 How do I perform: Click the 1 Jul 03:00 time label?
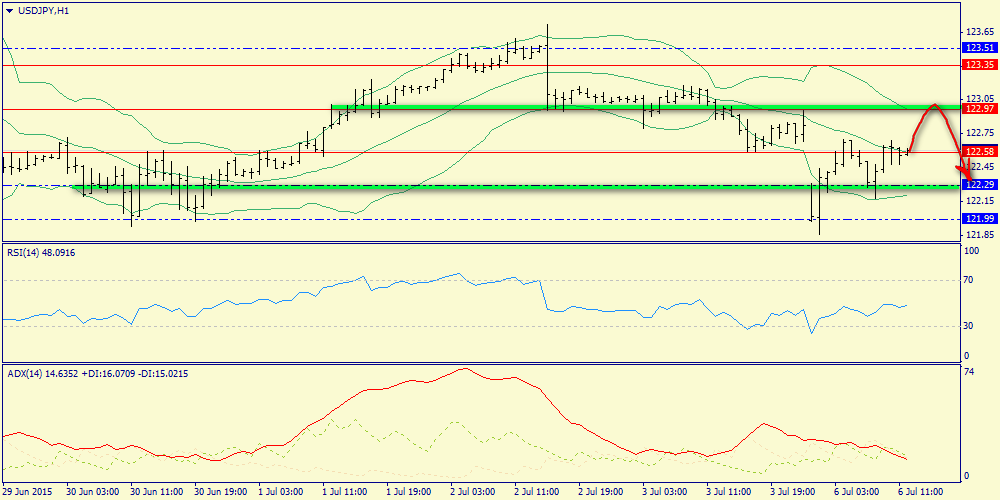coord(281,492)
